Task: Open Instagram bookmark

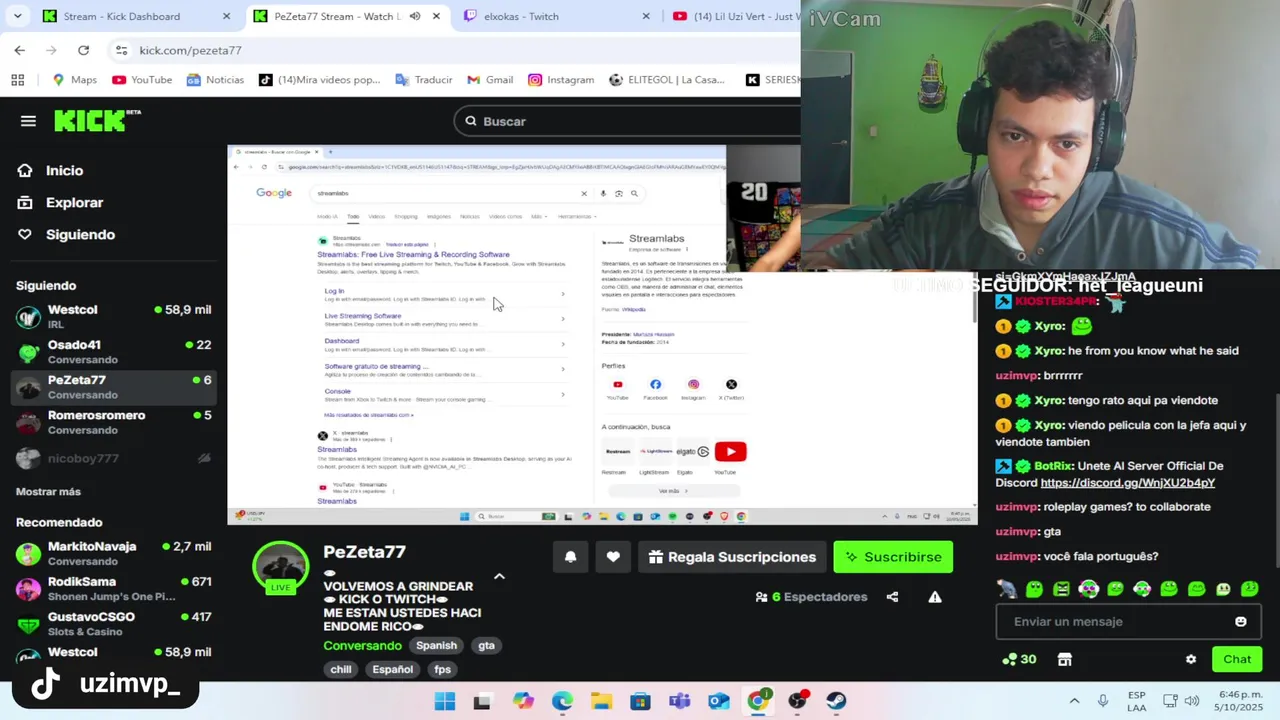Action: (x=561, y=80)
